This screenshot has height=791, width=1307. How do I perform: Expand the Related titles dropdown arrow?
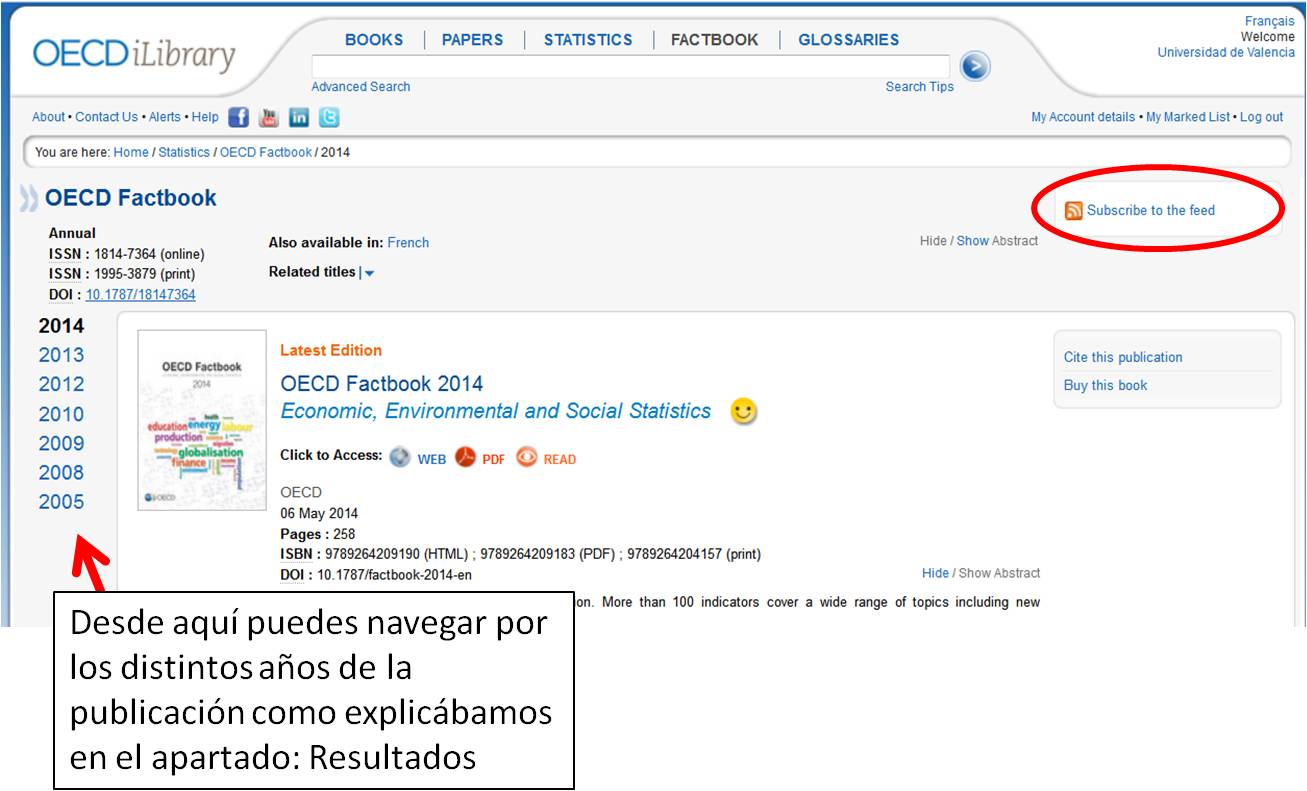pos(369,273)
